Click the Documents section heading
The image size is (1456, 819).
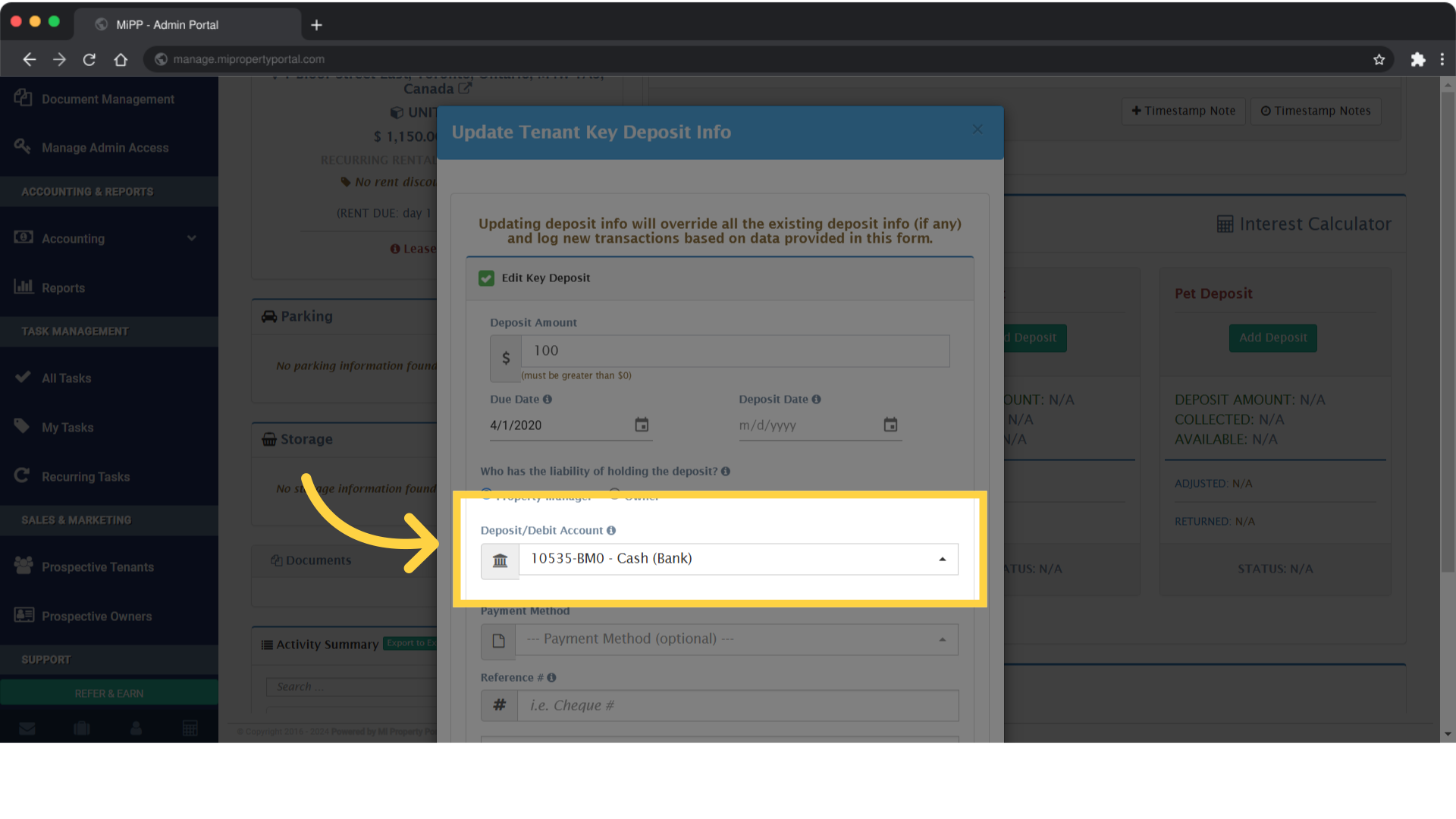[311, 560]
